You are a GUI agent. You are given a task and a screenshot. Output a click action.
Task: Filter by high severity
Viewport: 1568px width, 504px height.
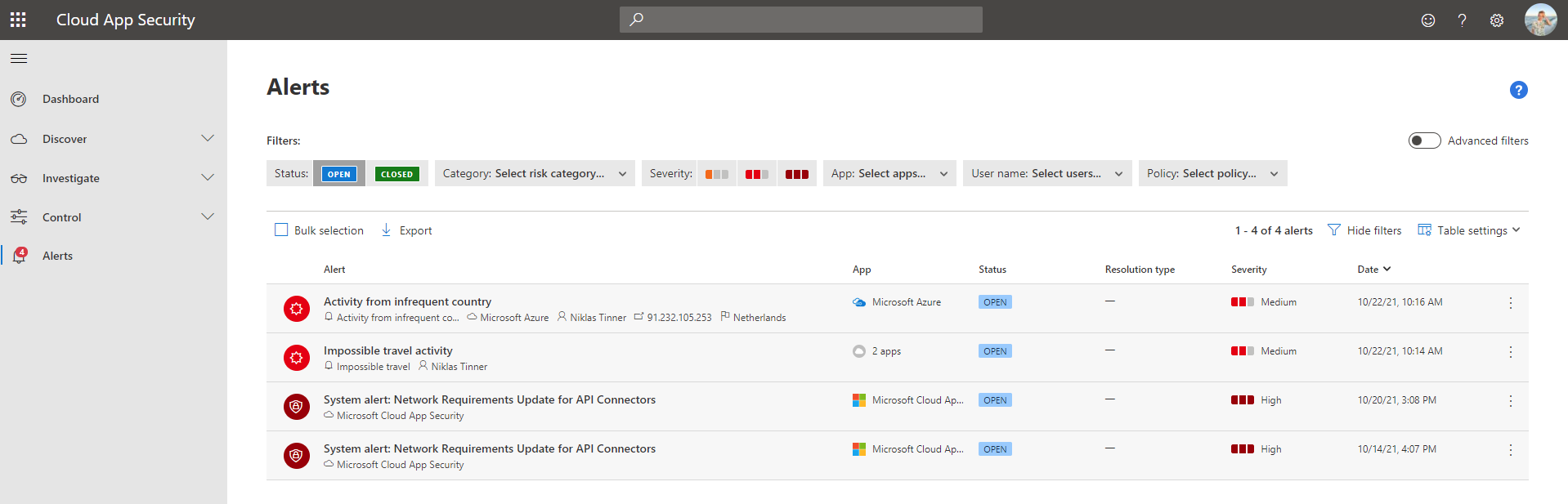click(x=797, y=174)
